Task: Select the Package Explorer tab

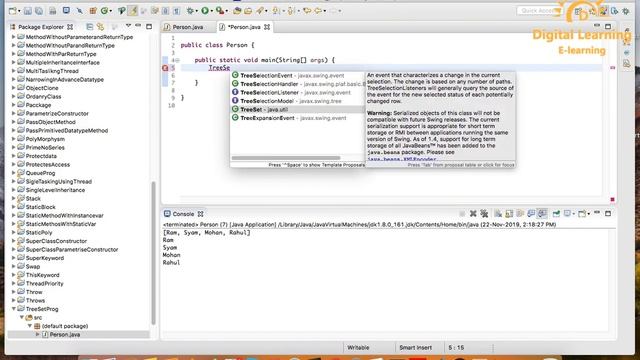Action: coord(41,27)
